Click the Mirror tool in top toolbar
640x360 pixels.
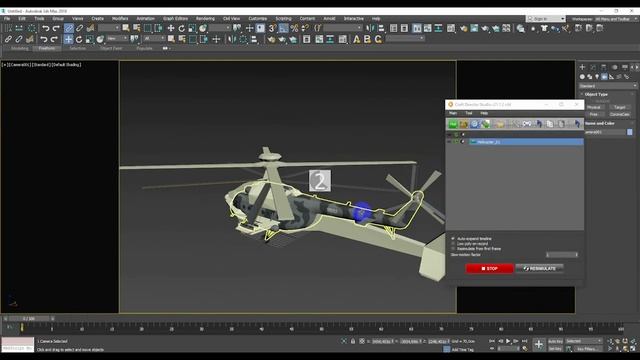click(370, 28)
